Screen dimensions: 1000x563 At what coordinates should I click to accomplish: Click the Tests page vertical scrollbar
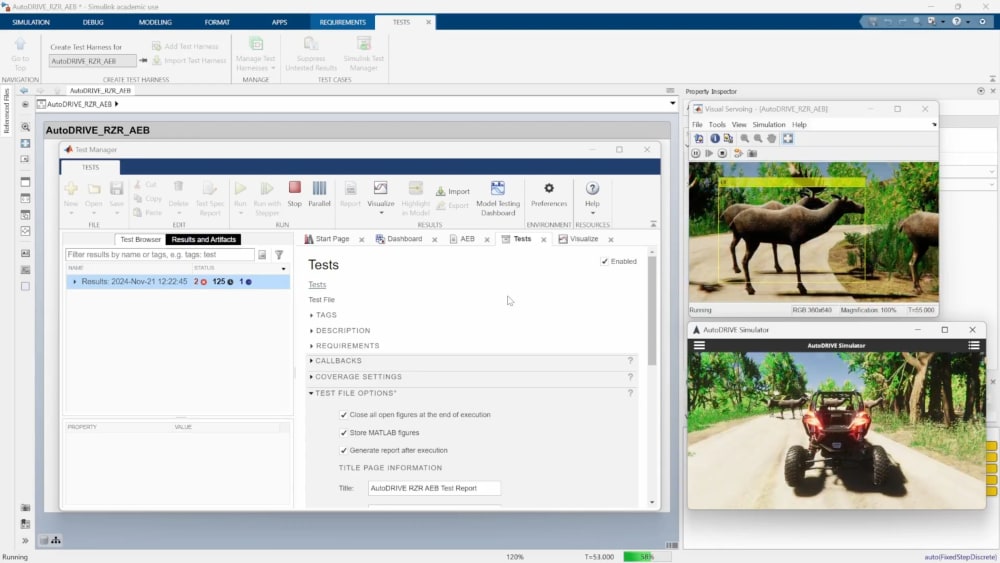click(x=652, y=311)
